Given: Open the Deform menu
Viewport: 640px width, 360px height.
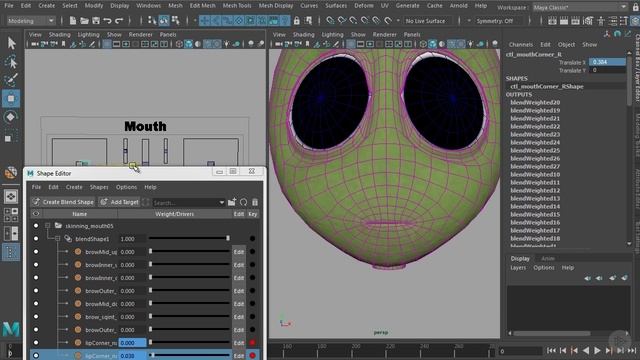Looking at the screenshot, I should click(x=363, y=6).
